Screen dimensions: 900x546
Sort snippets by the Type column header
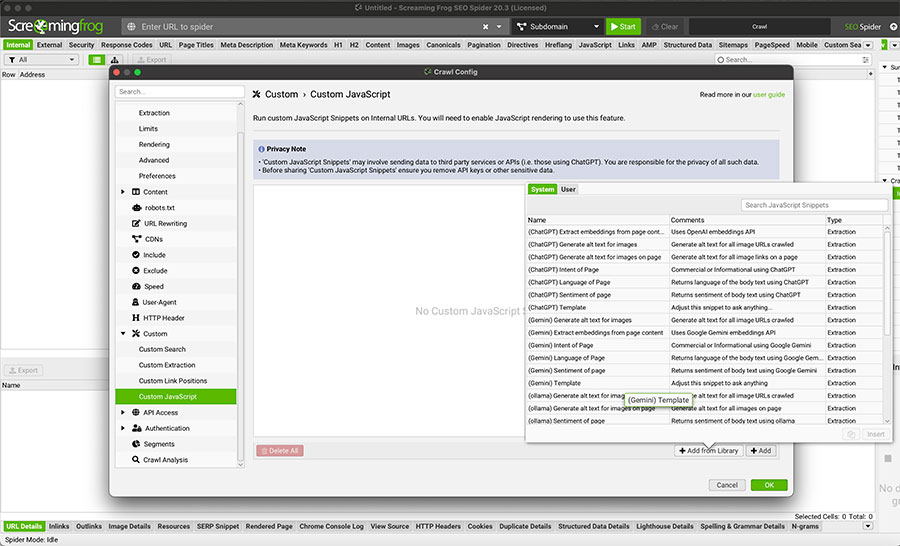pos(854,220)
